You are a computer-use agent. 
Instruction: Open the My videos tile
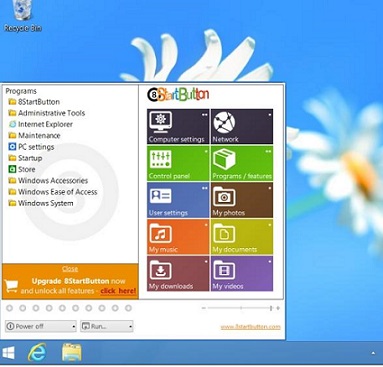pyautogui.click(x=242, y=273)
